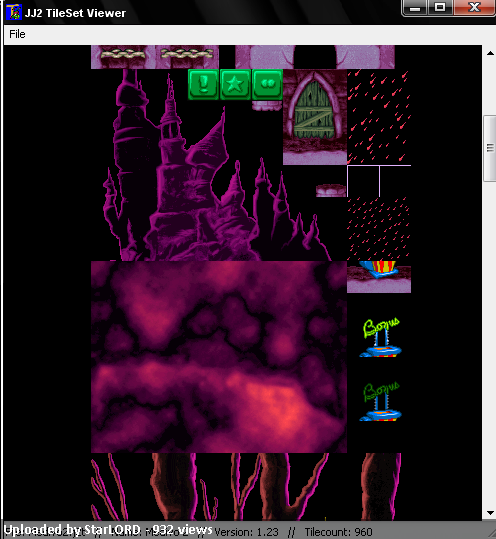
Task: Select the rightmost brown tree trunk tile
Action: (381, 486)
